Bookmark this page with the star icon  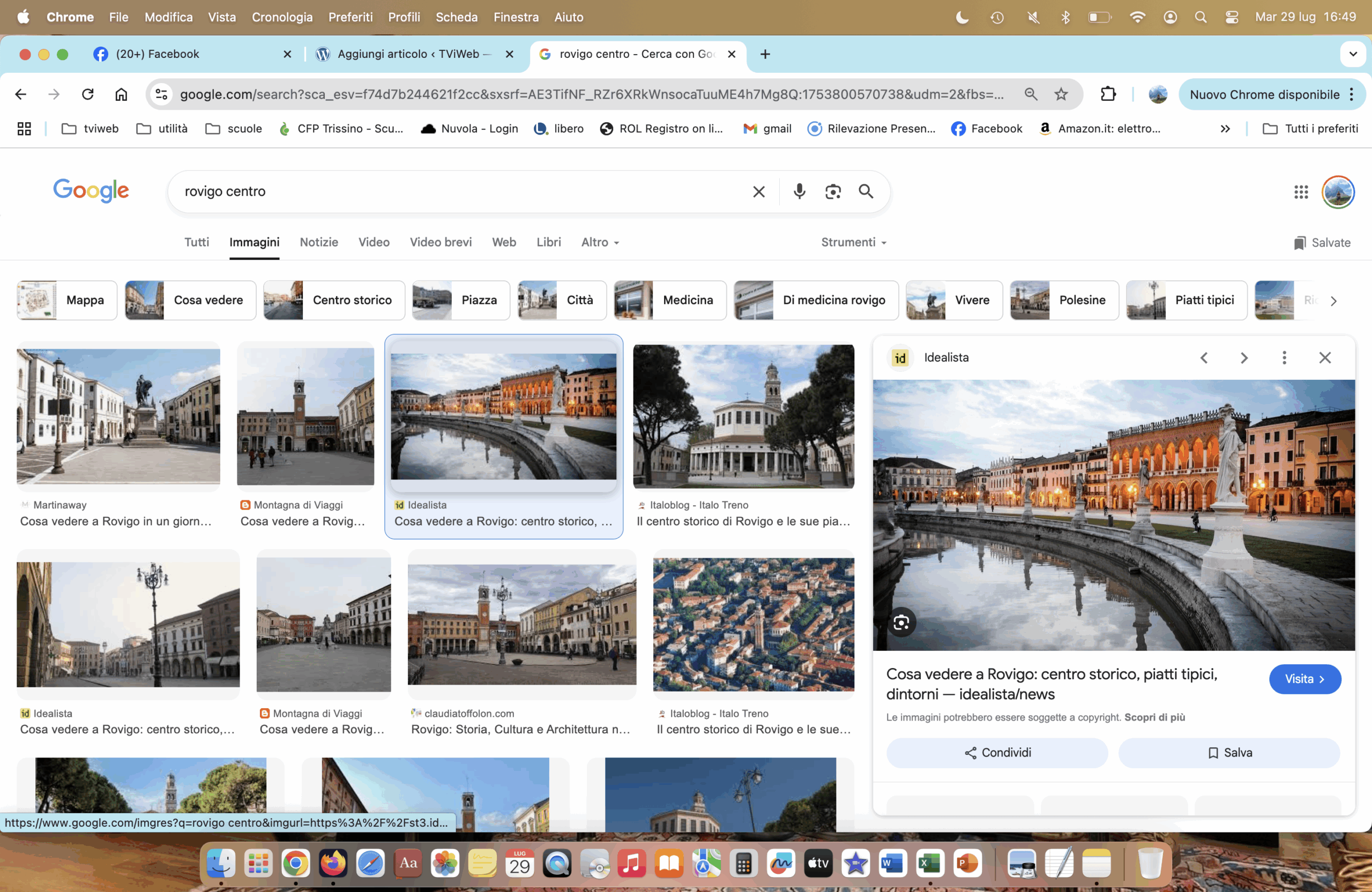pos(1061,94)
